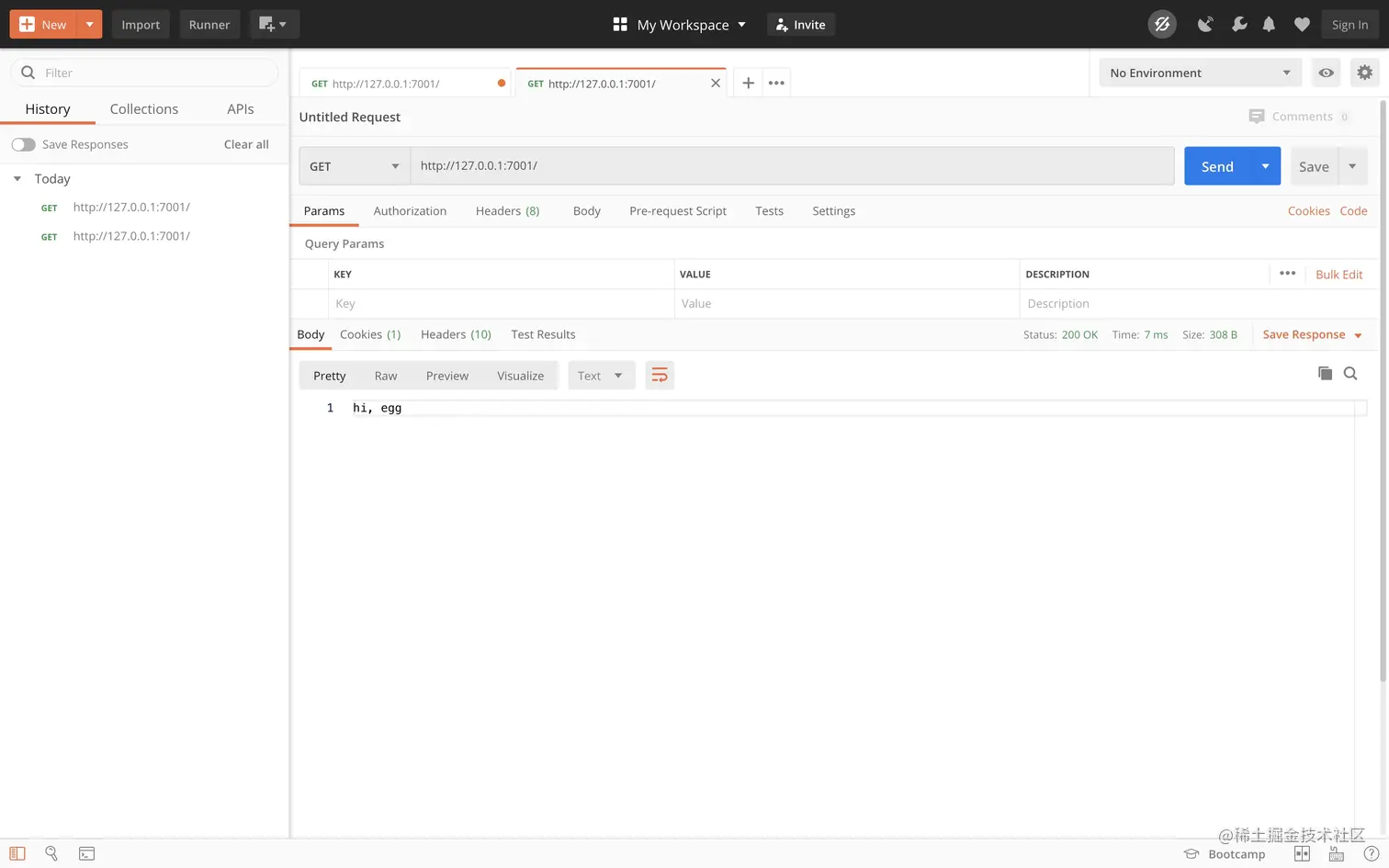Open the request Headers (8) tab

pyautogui.click(x=507, y=211)
